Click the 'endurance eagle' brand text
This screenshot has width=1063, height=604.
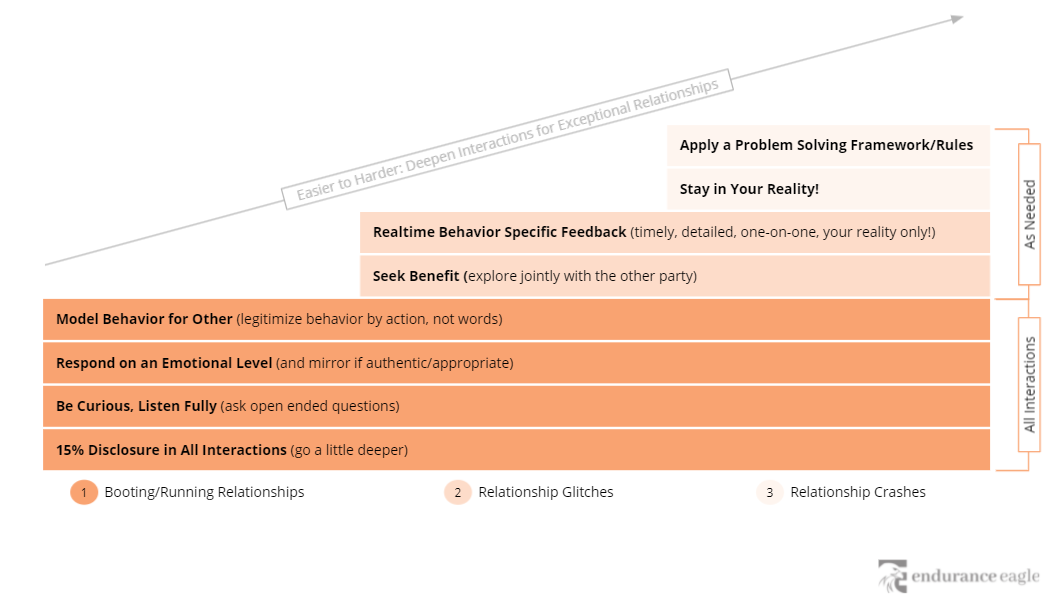[975, 577]
